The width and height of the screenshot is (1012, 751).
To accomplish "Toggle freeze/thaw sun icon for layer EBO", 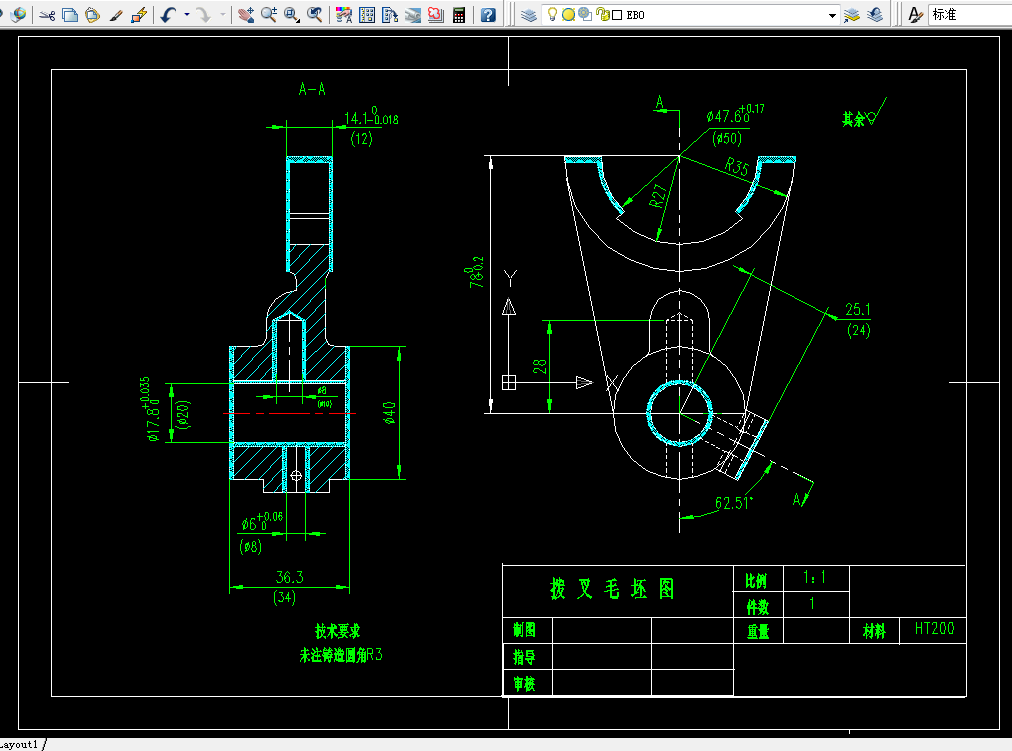I will (x=568, y=15).
